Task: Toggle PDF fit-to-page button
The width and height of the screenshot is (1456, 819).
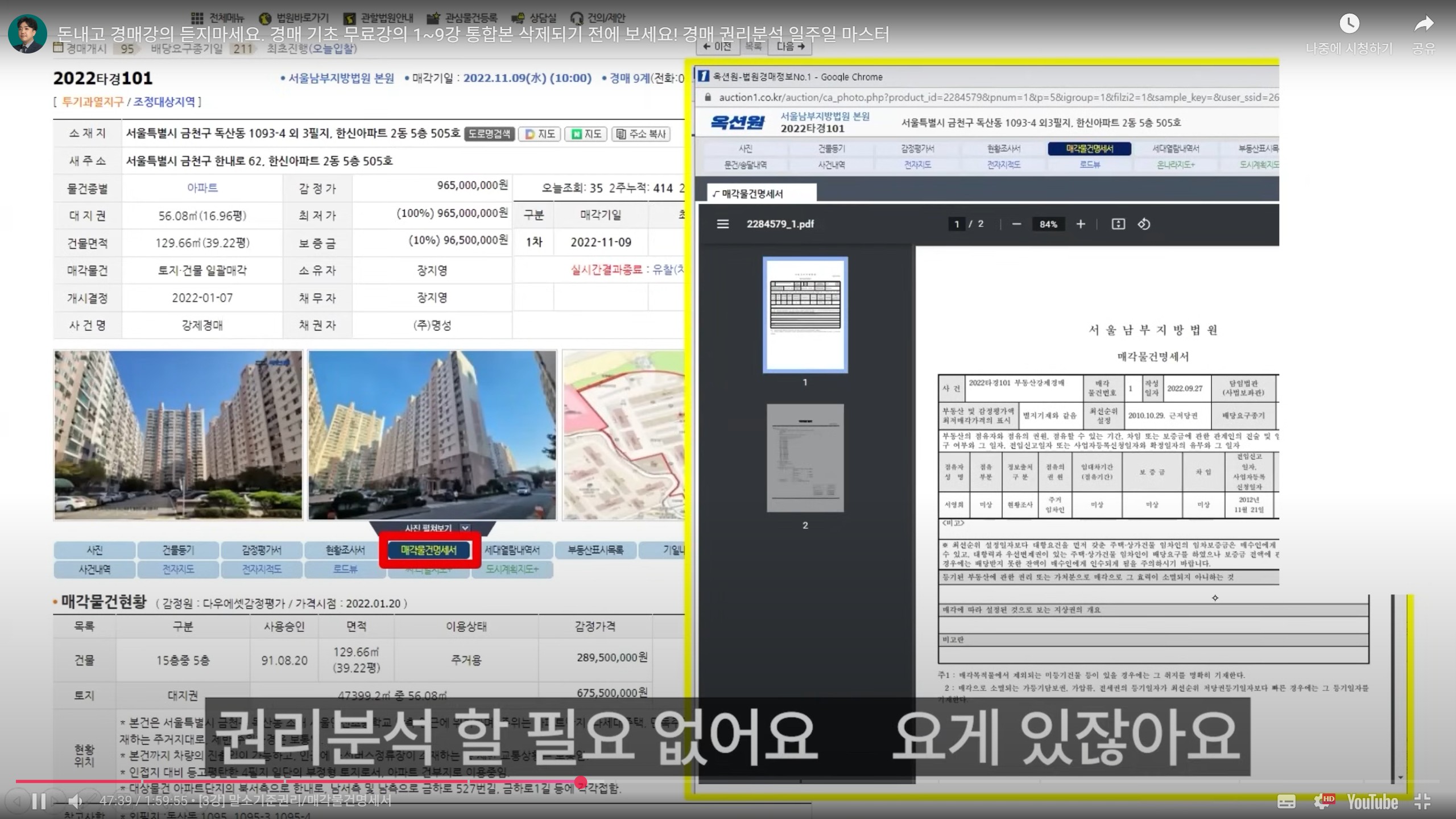Action: click(x=1118, y=224)
